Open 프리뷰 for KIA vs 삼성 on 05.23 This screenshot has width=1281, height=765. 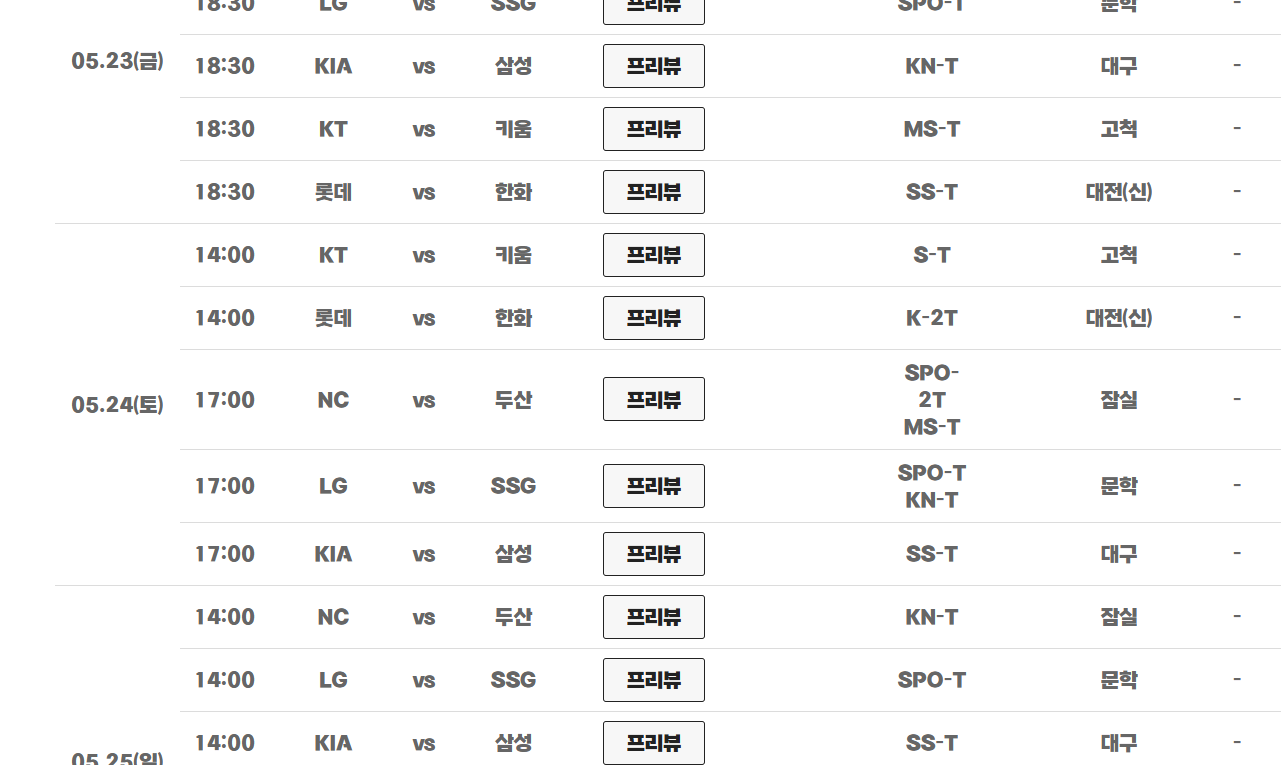654,66
